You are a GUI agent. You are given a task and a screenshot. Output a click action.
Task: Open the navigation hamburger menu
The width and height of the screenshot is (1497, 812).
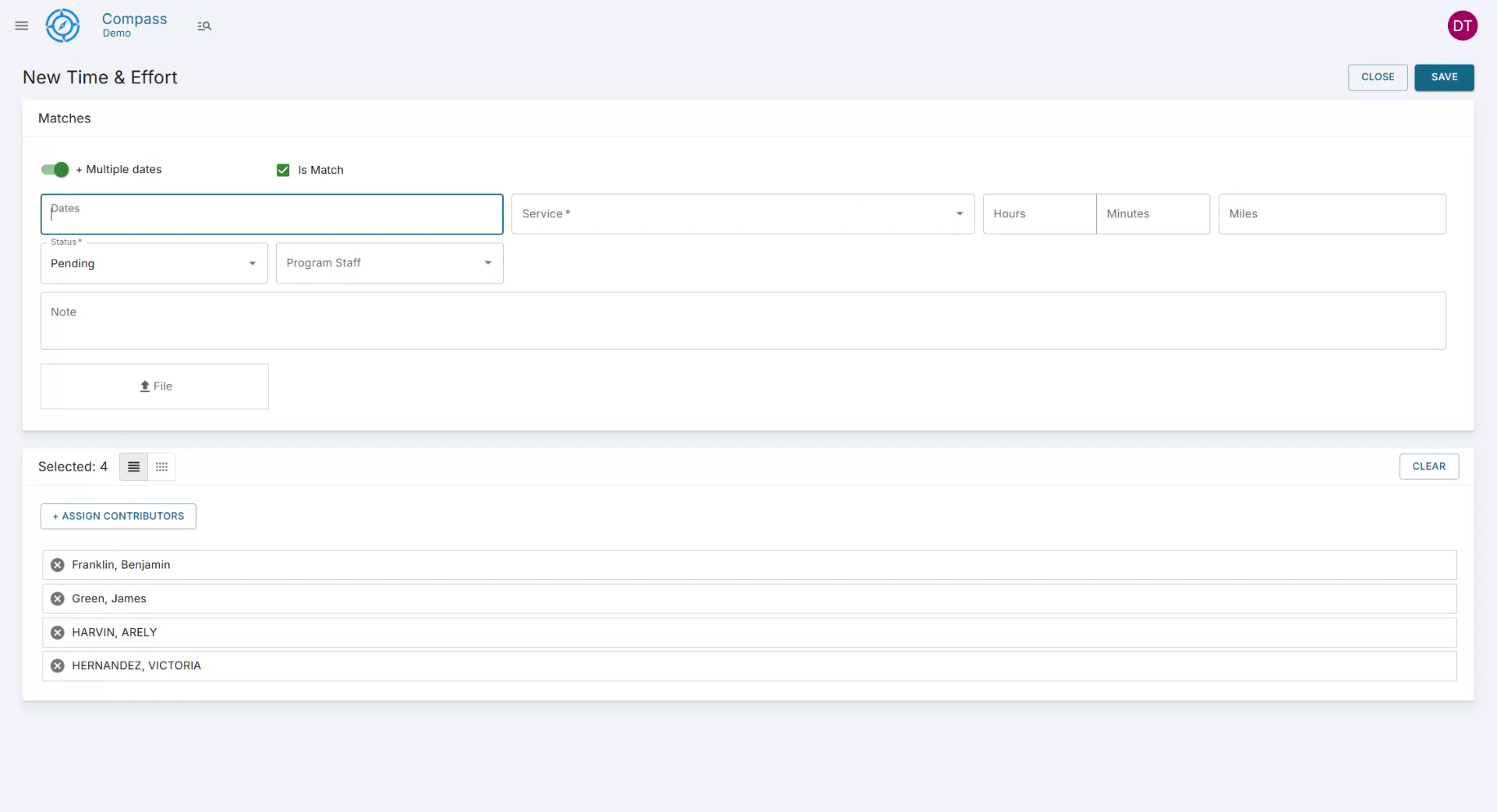coord(21,26)
